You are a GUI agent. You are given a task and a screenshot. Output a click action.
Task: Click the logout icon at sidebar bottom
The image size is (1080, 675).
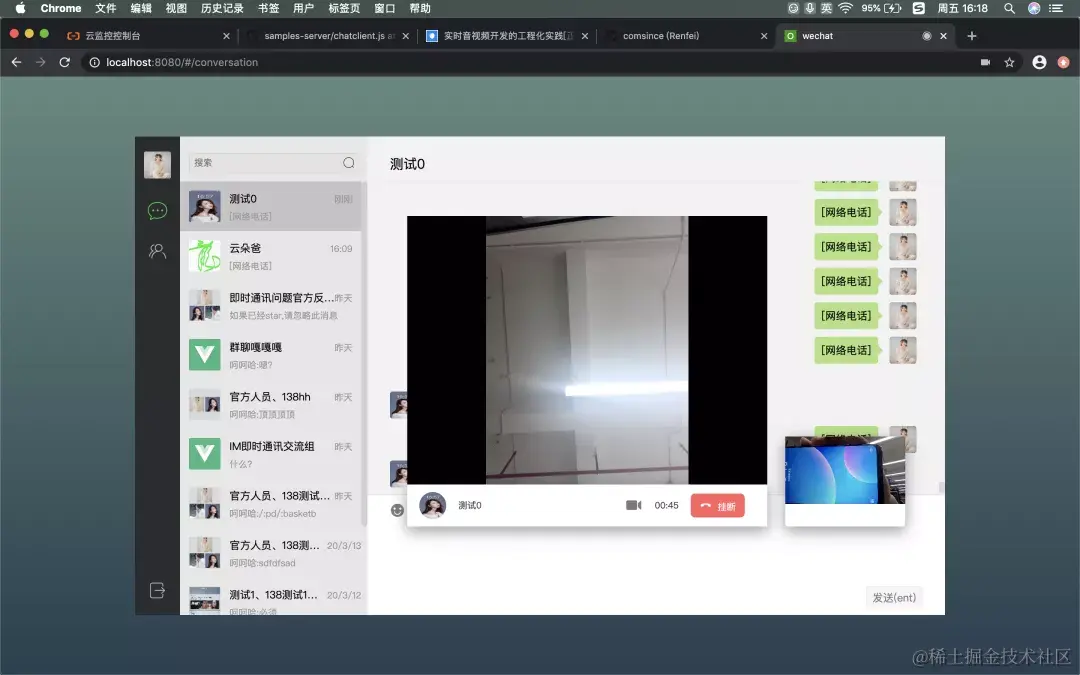pyautogui.click(x=156, y=590)
